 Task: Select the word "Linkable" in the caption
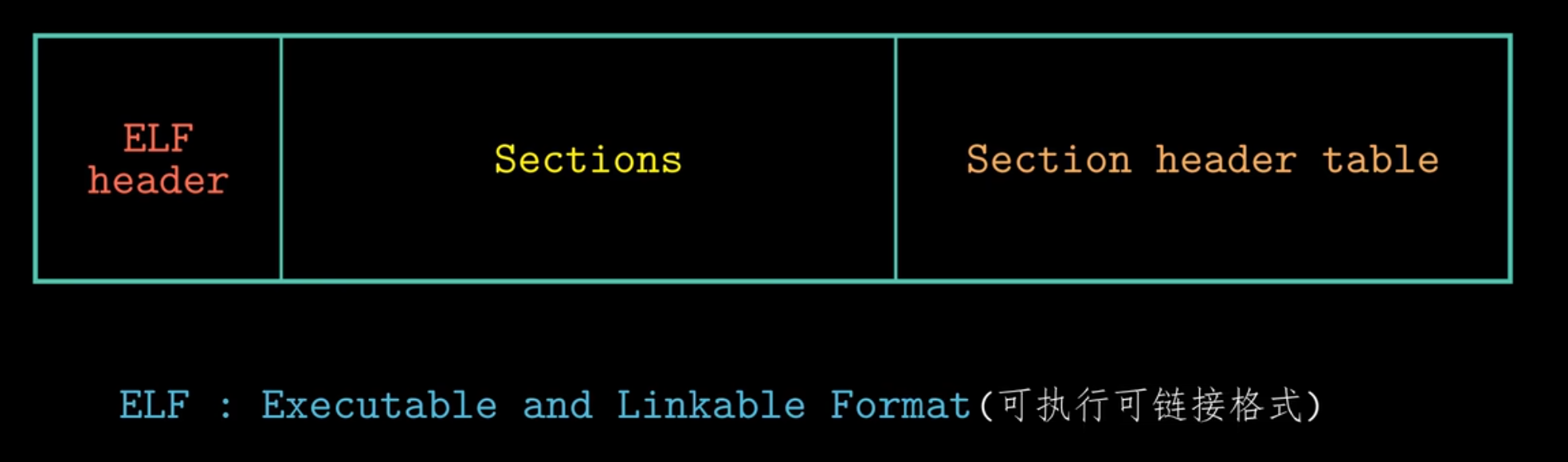tap(711, 405)
